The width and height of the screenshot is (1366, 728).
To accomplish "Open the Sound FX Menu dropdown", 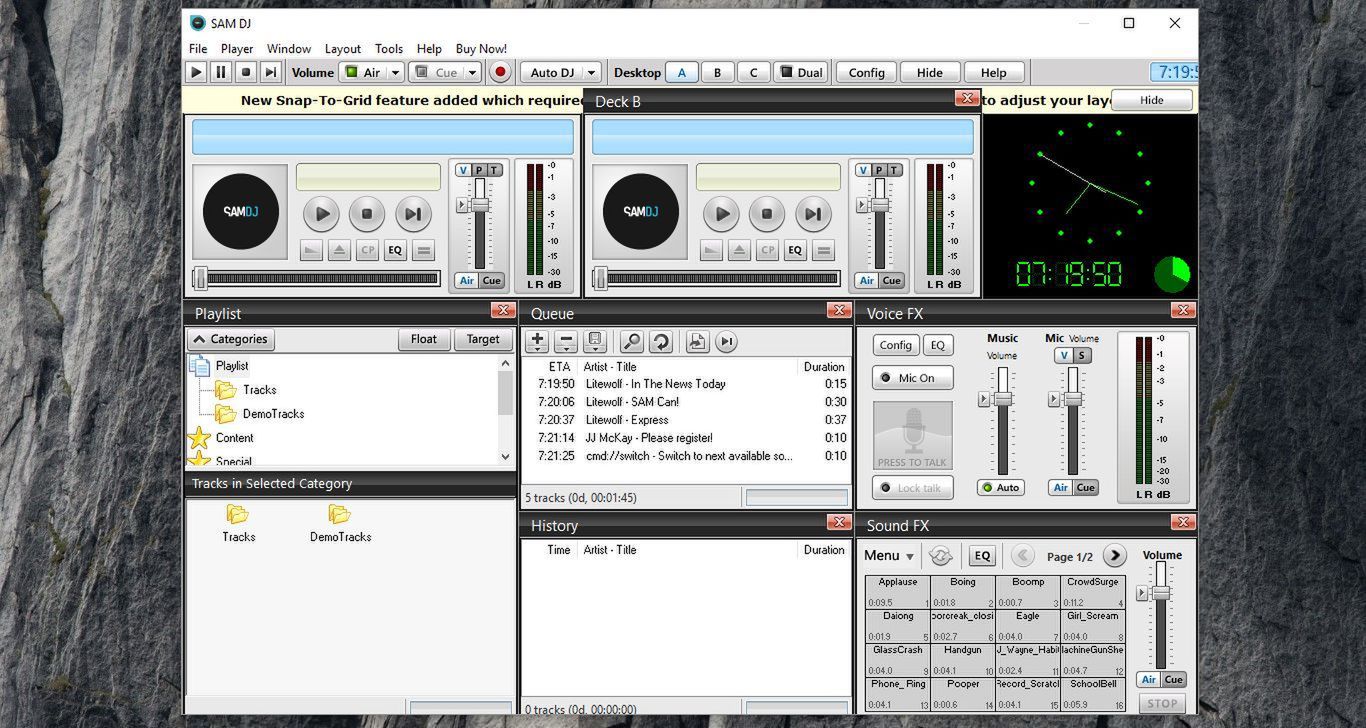I will tap(888, 556).
